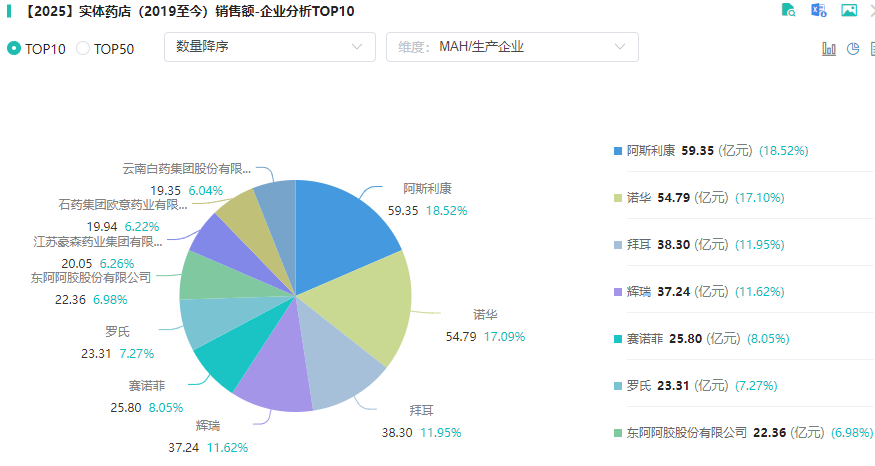Click the 拜耳 legend entry text
Viewport: 875px width, 466px height.
639,245
